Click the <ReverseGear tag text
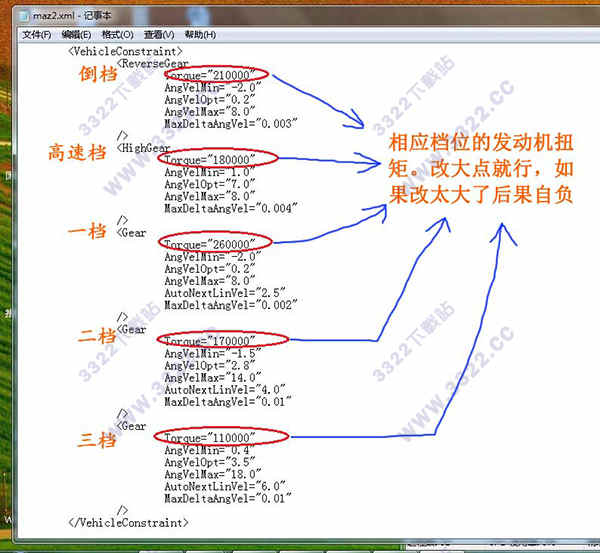The image size is (600, 553). coord(153,64)
